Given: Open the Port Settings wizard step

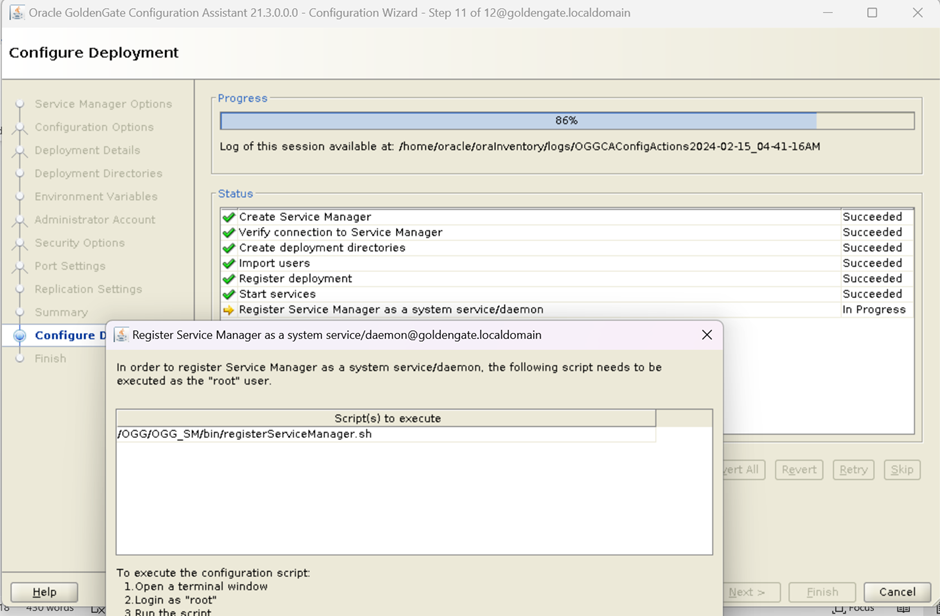Looking at the screenshot, I should [x=70, y=266].
